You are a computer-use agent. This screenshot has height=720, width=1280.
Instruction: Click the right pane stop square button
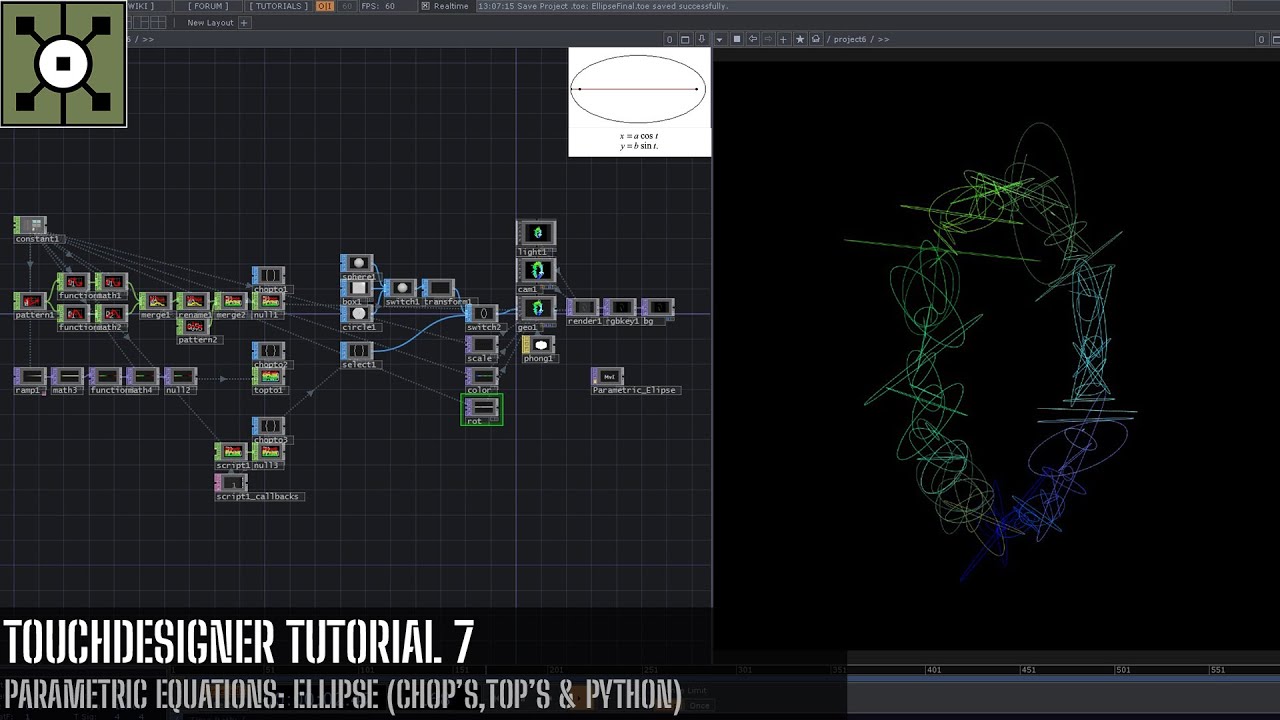pos(737,39)
